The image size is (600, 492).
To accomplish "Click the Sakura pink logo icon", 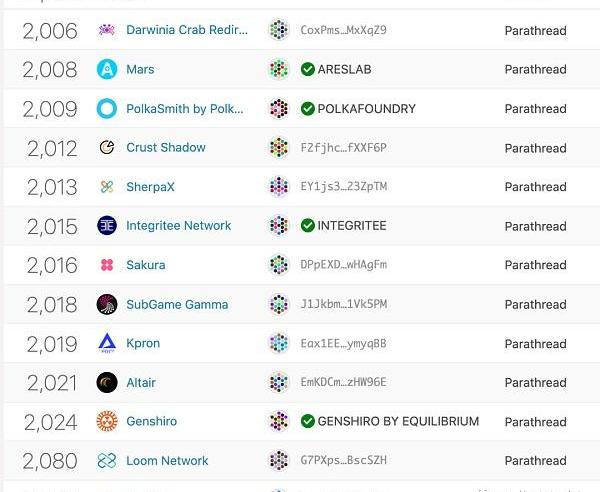I will (x=107, y=265).
